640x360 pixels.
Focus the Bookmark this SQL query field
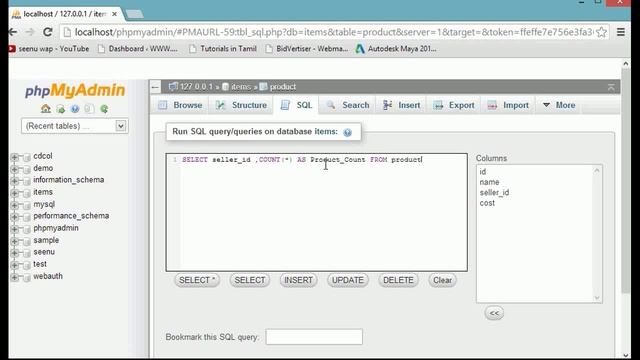pos(314,337)
